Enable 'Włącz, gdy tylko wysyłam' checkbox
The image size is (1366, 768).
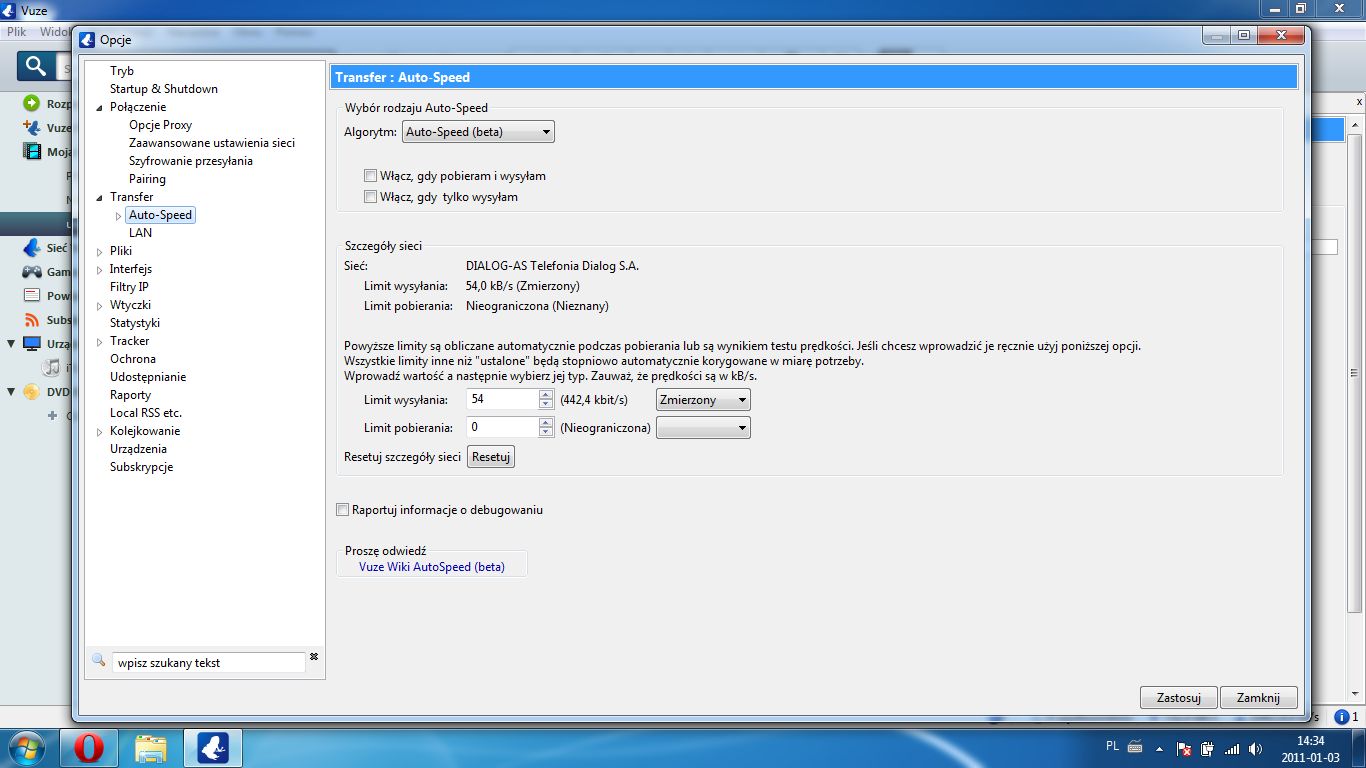(x=371, y=197)
